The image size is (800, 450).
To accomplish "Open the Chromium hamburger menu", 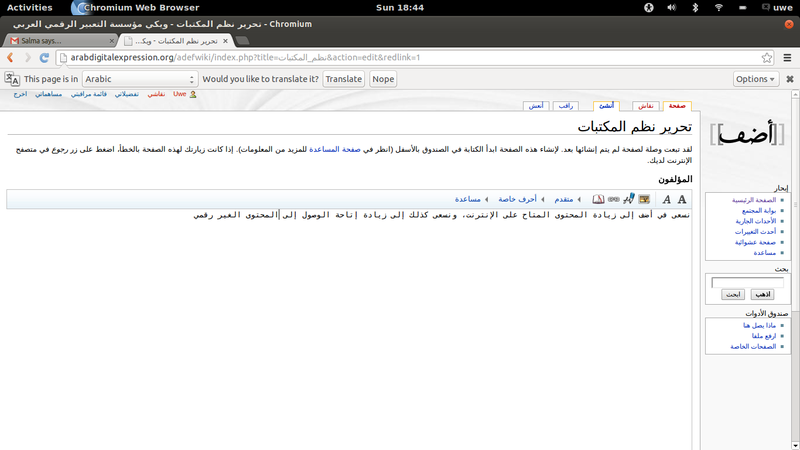I will pyautogui.click(x=787, y=58).
